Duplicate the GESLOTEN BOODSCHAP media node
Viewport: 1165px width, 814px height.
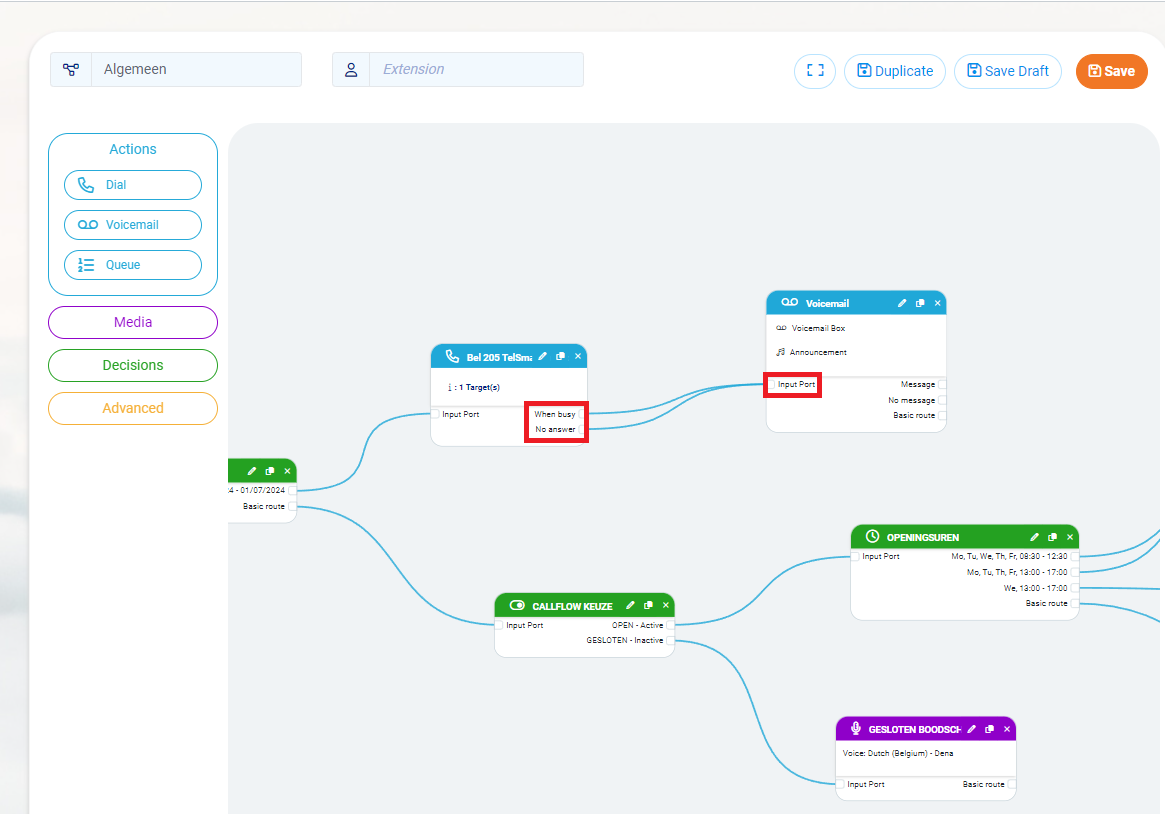click(989, 729)
